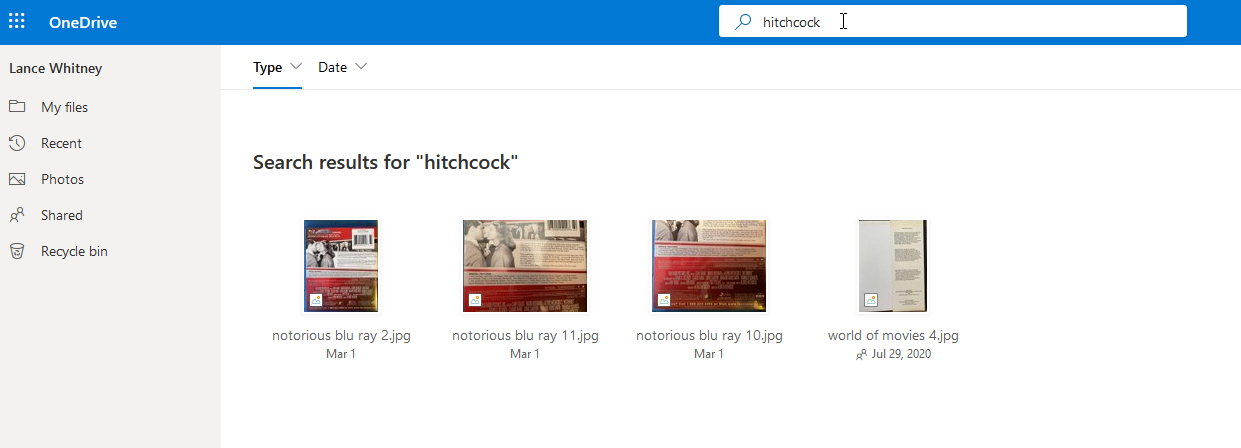This screenshot has width=1241, height=448.
Task: Expand the Type filter dropdown
Action: coord(277,67)
